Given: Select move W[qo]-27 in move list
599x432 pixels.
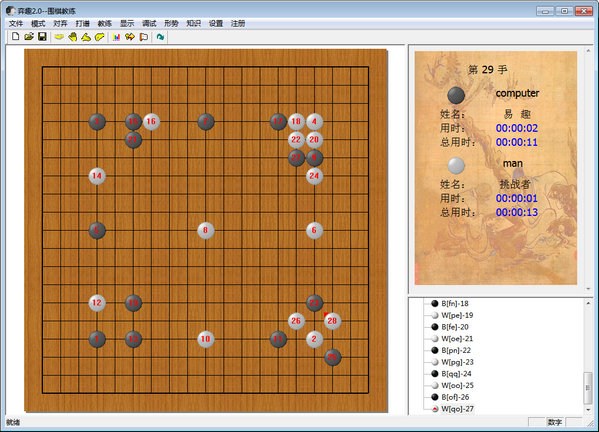Looking at the screenshot, I should pos(457,409).
